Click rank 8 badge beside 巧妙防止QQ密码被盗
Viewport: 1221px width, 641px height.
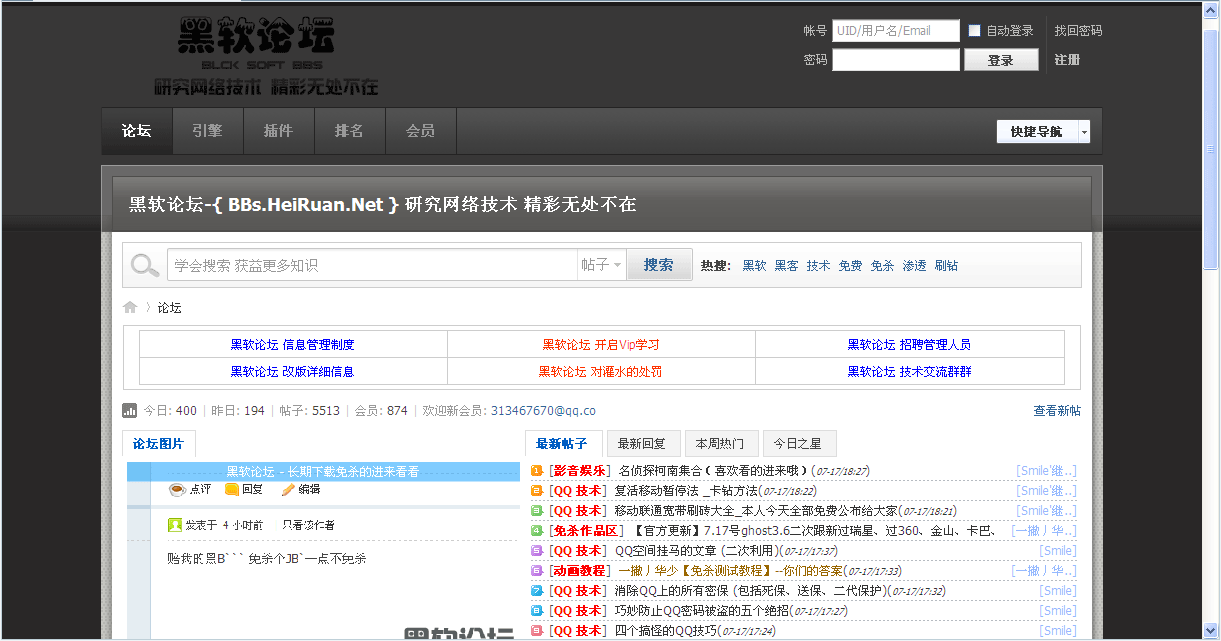point(537,610)
